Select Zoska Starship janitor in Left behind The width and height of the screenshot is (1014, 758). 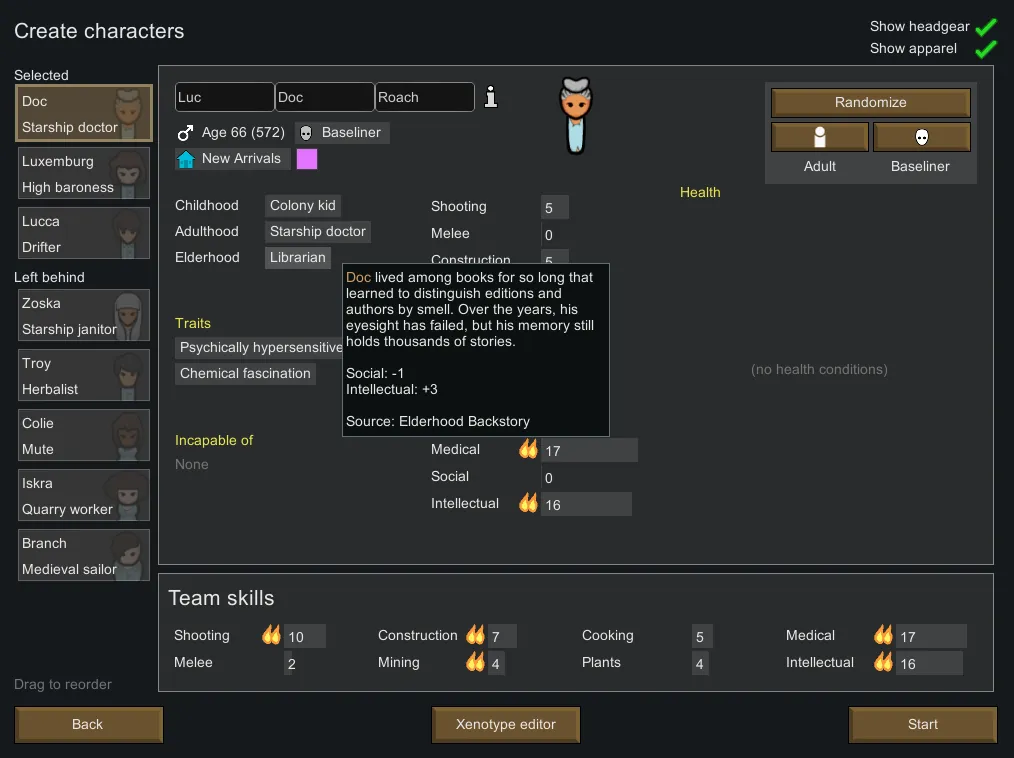coord(84,316)
